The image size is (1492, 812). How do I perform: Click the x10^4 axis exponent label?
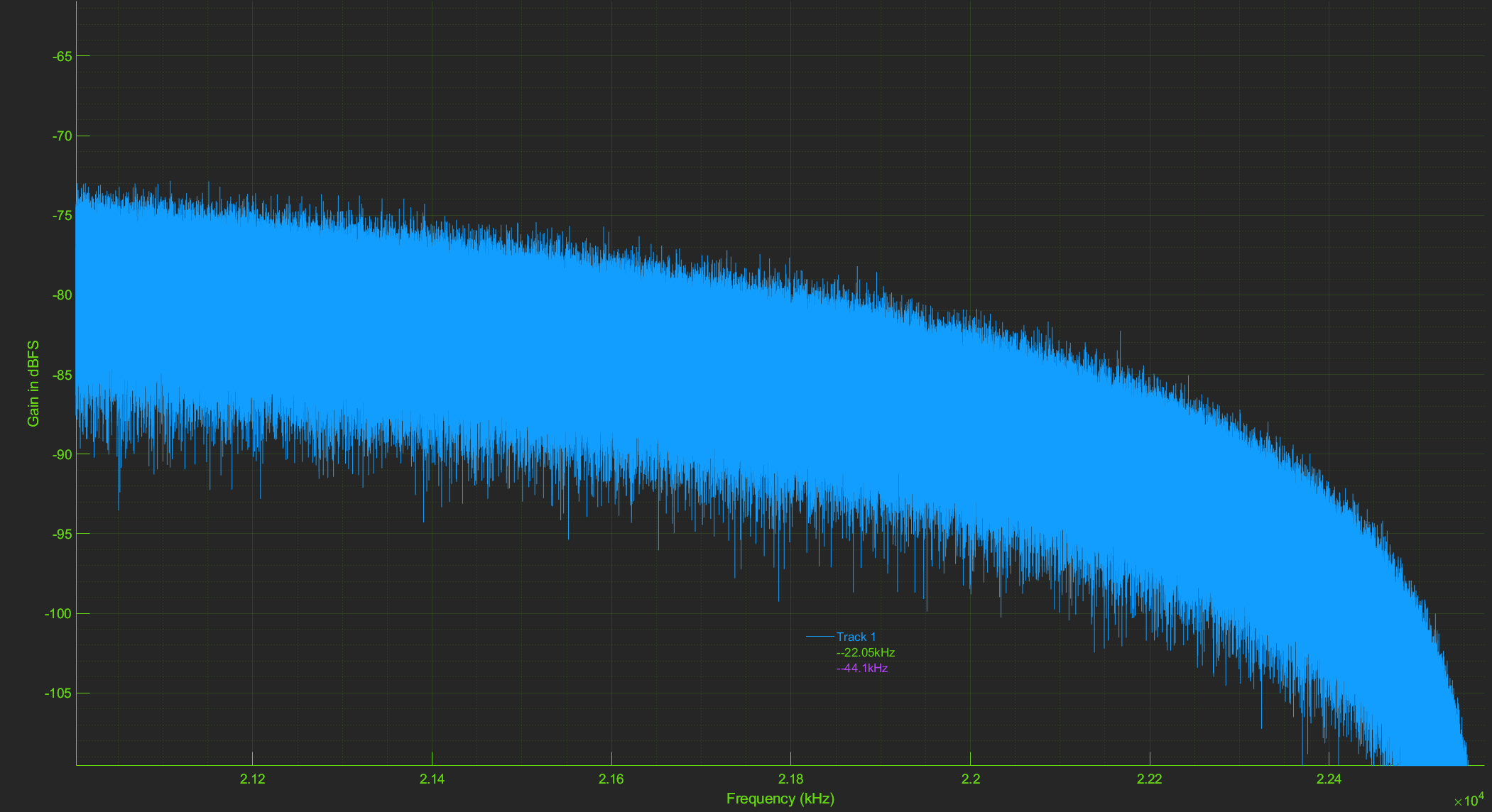click(x=1469, y=801)
